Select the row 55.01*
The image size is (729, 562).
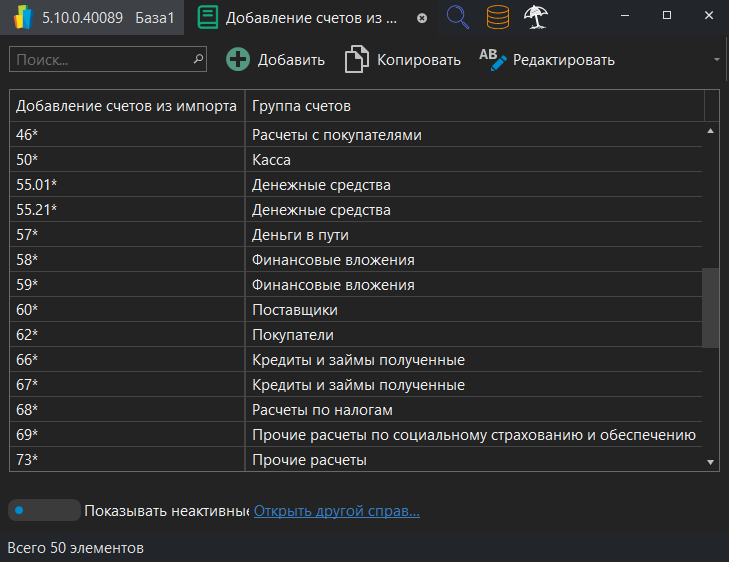point(356,185)
